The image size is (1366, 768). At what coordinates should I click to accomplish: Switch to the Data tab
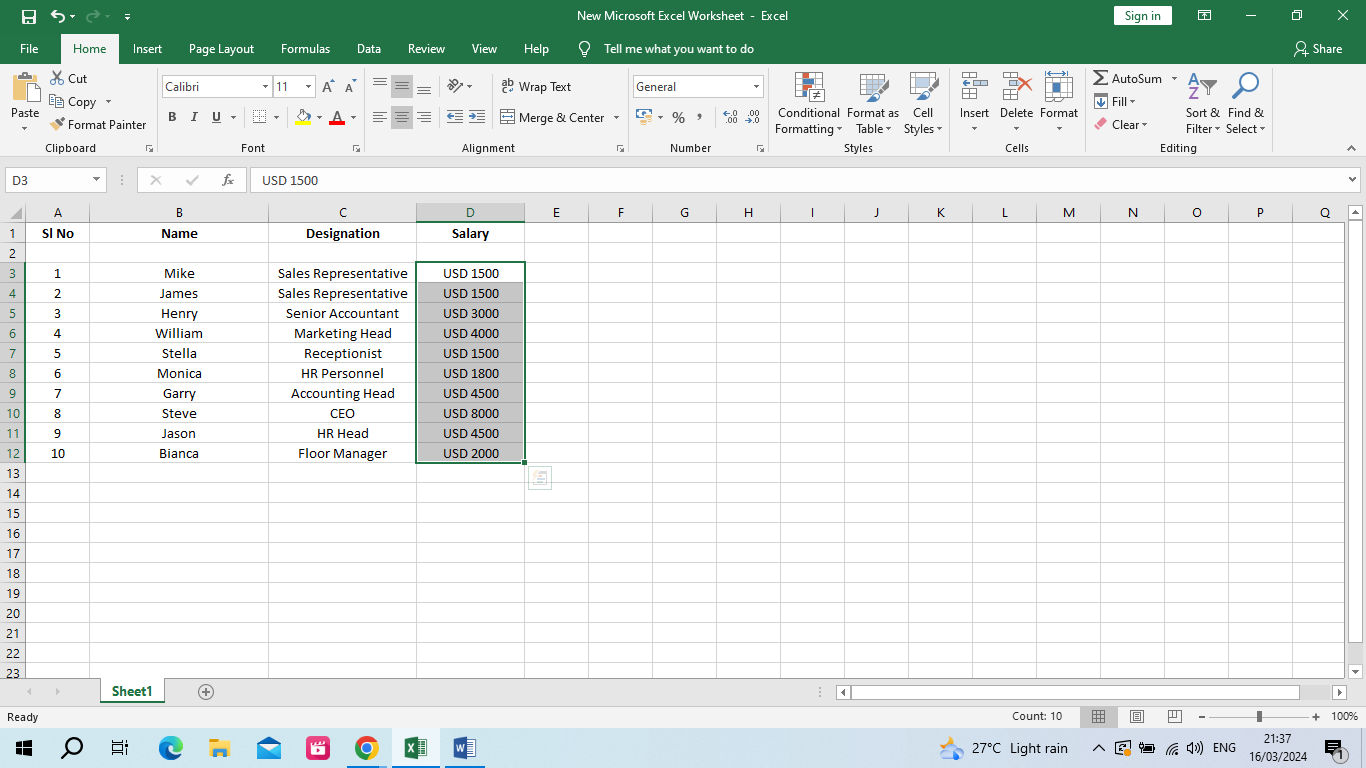pos(369,48)
